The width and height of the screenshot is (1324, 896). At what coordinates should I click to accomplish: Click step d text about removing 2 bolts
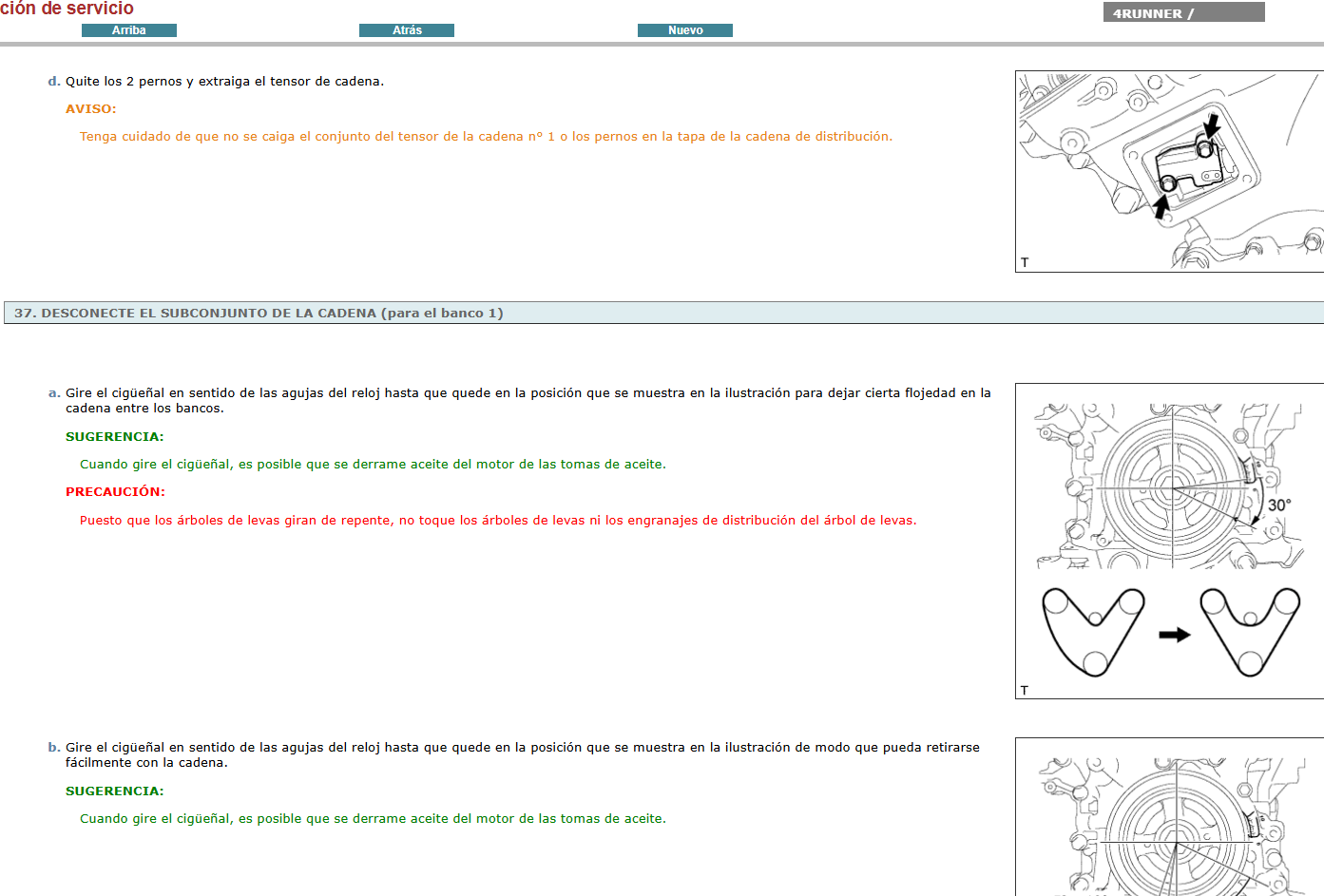[224, 82]
